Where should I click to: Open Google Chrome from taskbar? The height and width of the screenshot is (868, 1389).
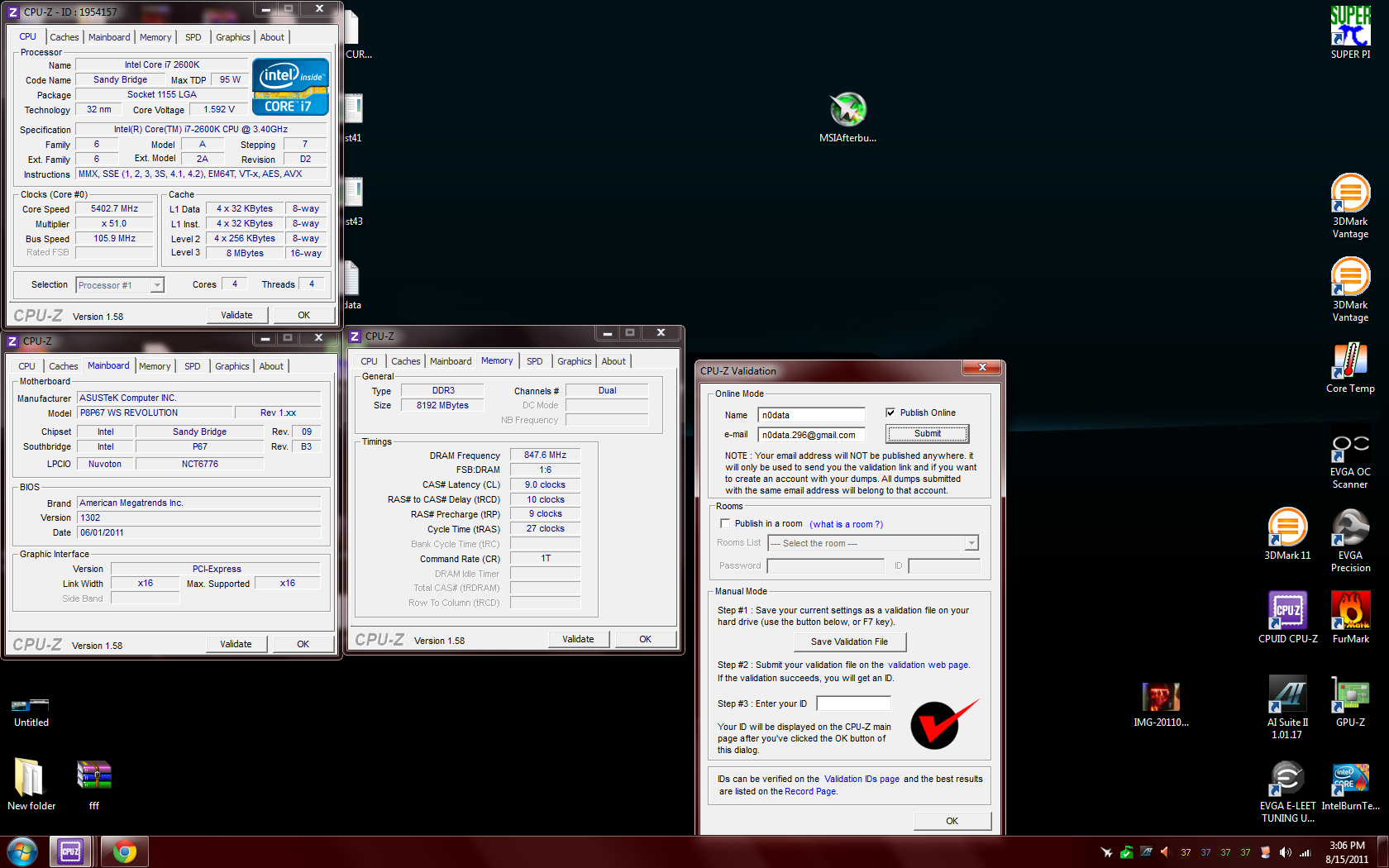click(125, 851)
